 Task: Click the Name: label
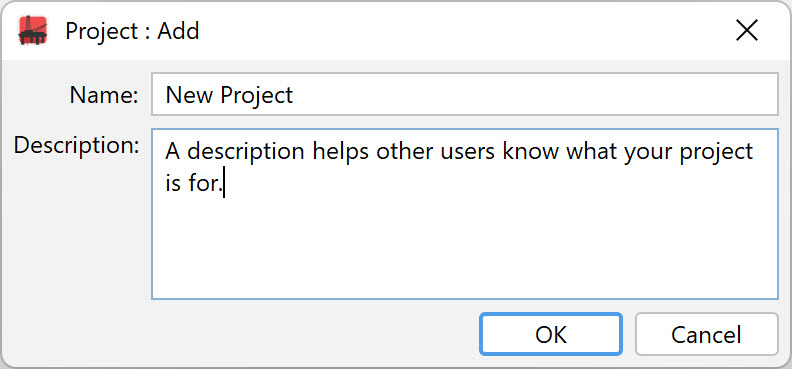[x=104, y=95]
